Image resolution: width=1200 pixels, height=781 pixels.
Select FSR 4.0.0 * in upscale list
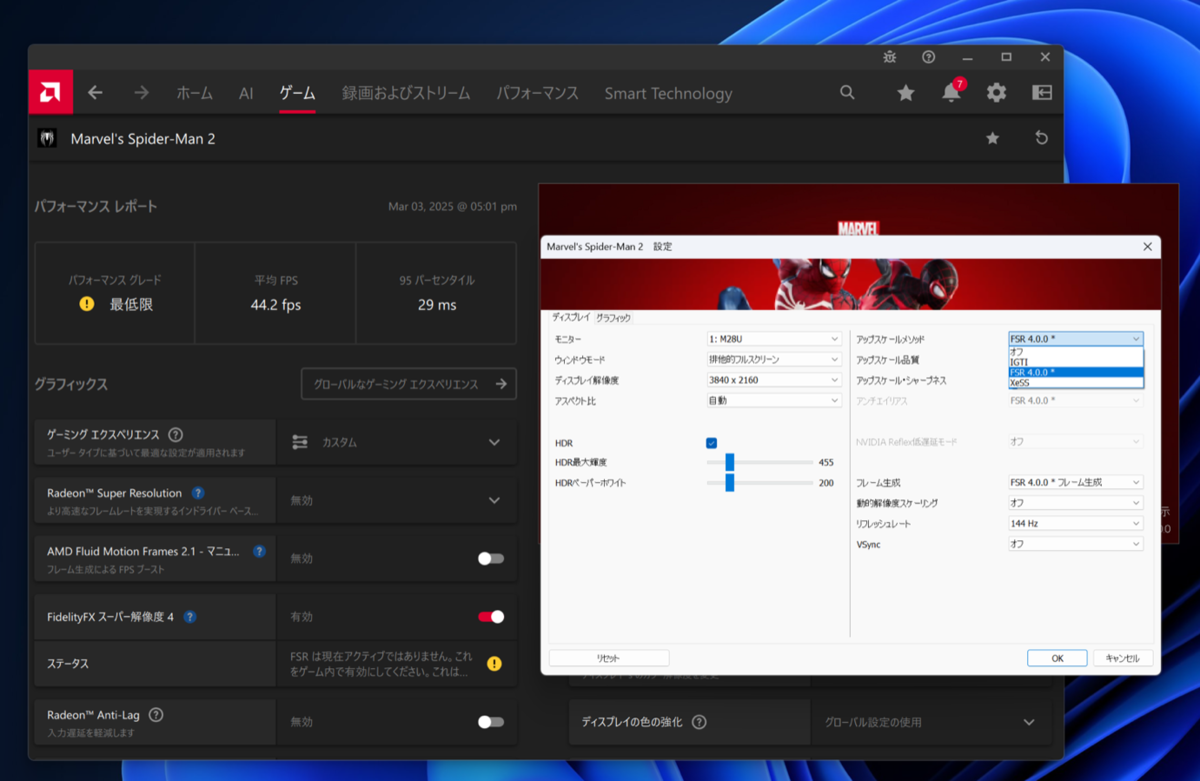pos(1075,372)
